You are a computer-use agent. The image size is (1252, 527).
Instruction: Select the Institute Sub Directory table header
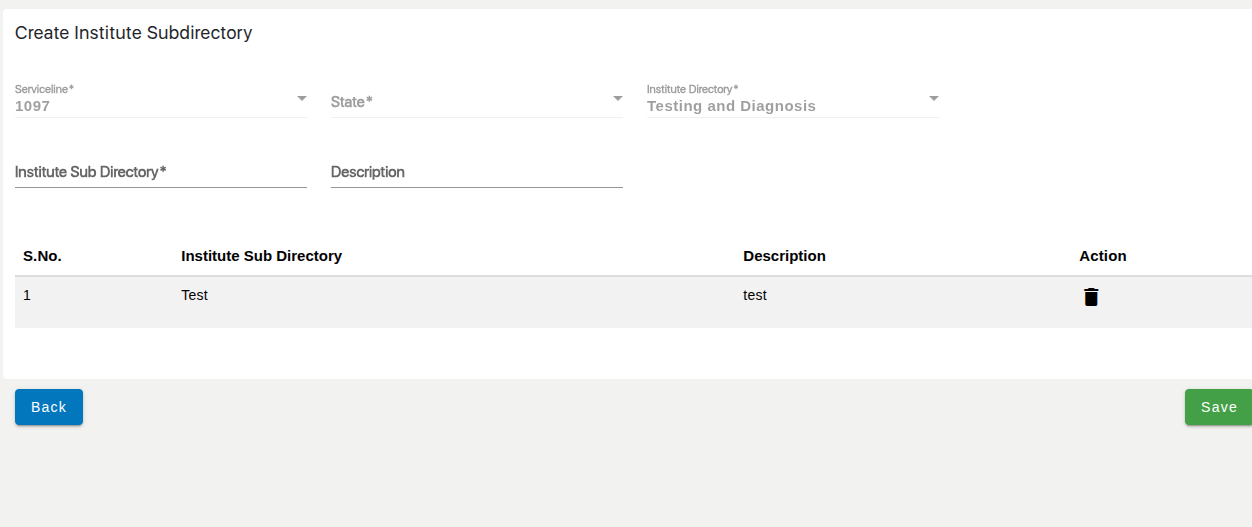[x=261, y=256]
